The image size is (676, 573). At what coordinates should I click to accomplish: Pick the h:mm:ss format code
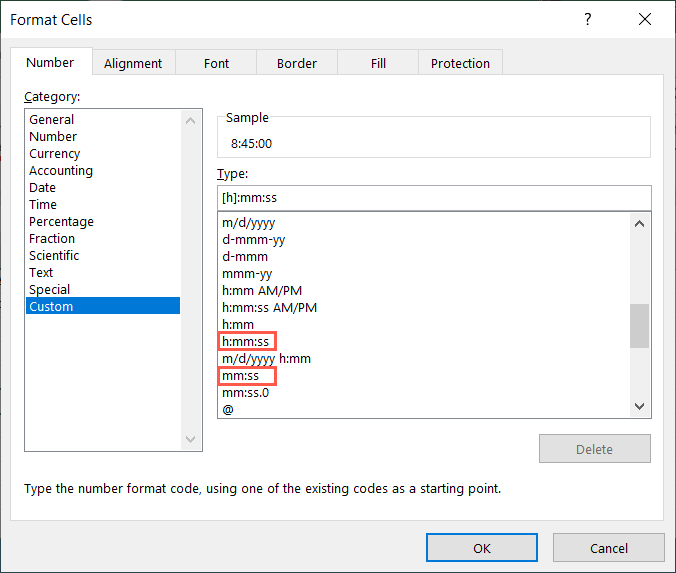coord(248,342)
